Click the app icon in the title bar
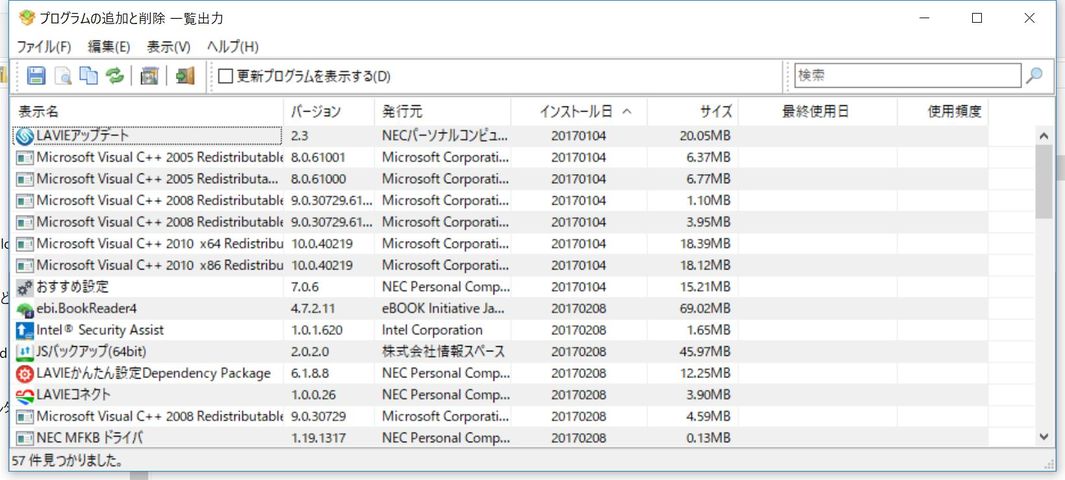Image resolution: width=1065 pixels, height=480 pixels. [26, 18]
